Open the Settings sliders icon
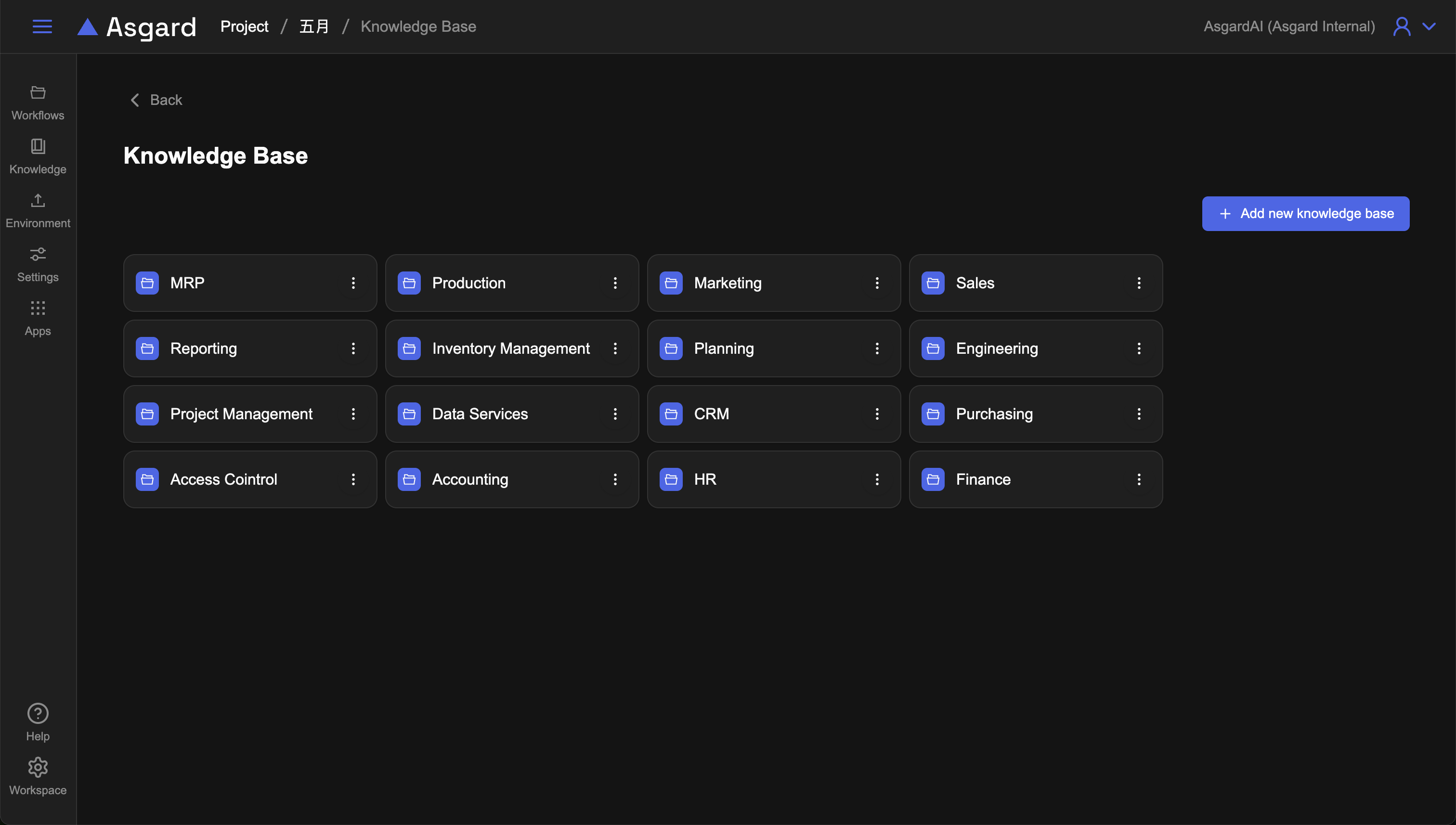The image size is (1456, 825). click(x=38, y=264)
